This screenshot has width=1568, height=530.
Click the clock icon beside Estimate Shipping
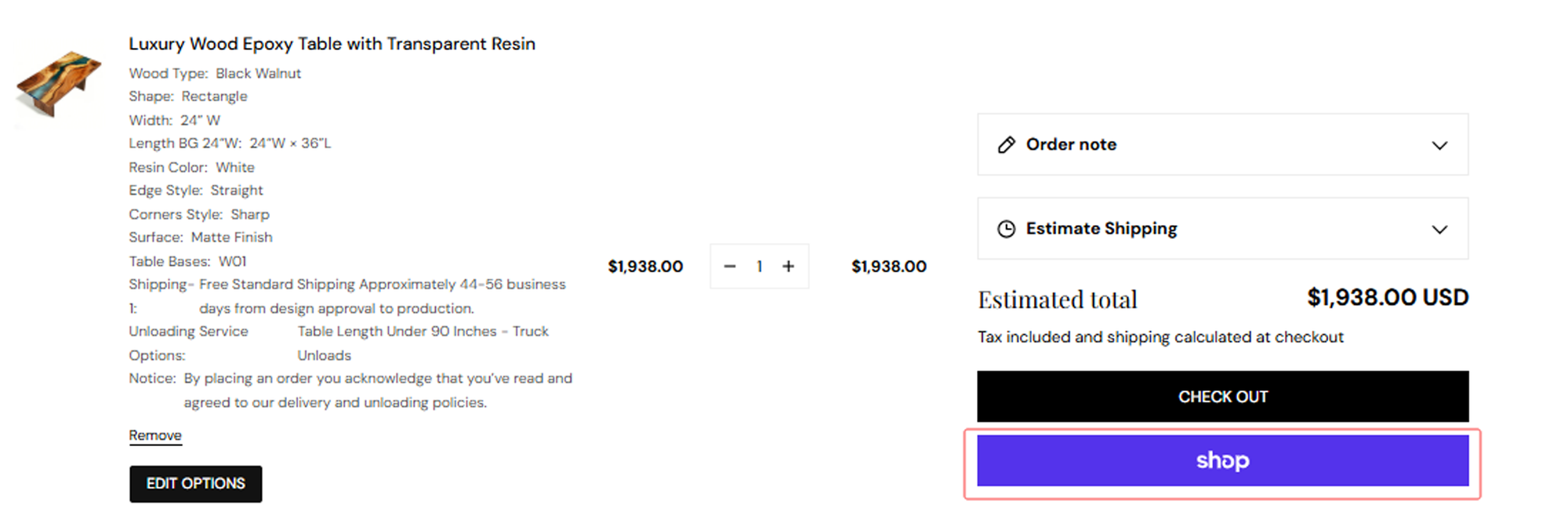pos(1006,229)
